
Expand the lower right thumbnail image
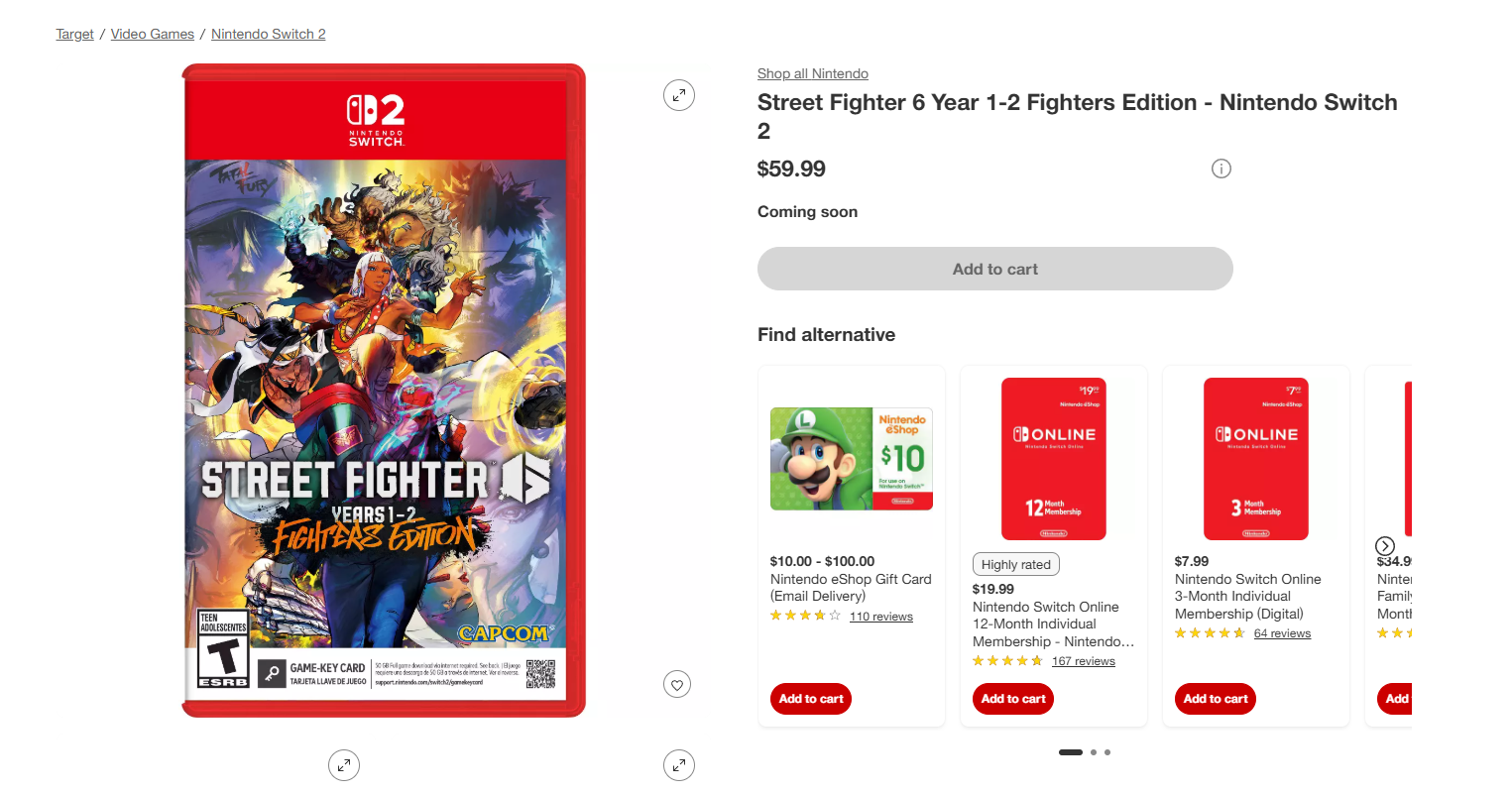679,765
